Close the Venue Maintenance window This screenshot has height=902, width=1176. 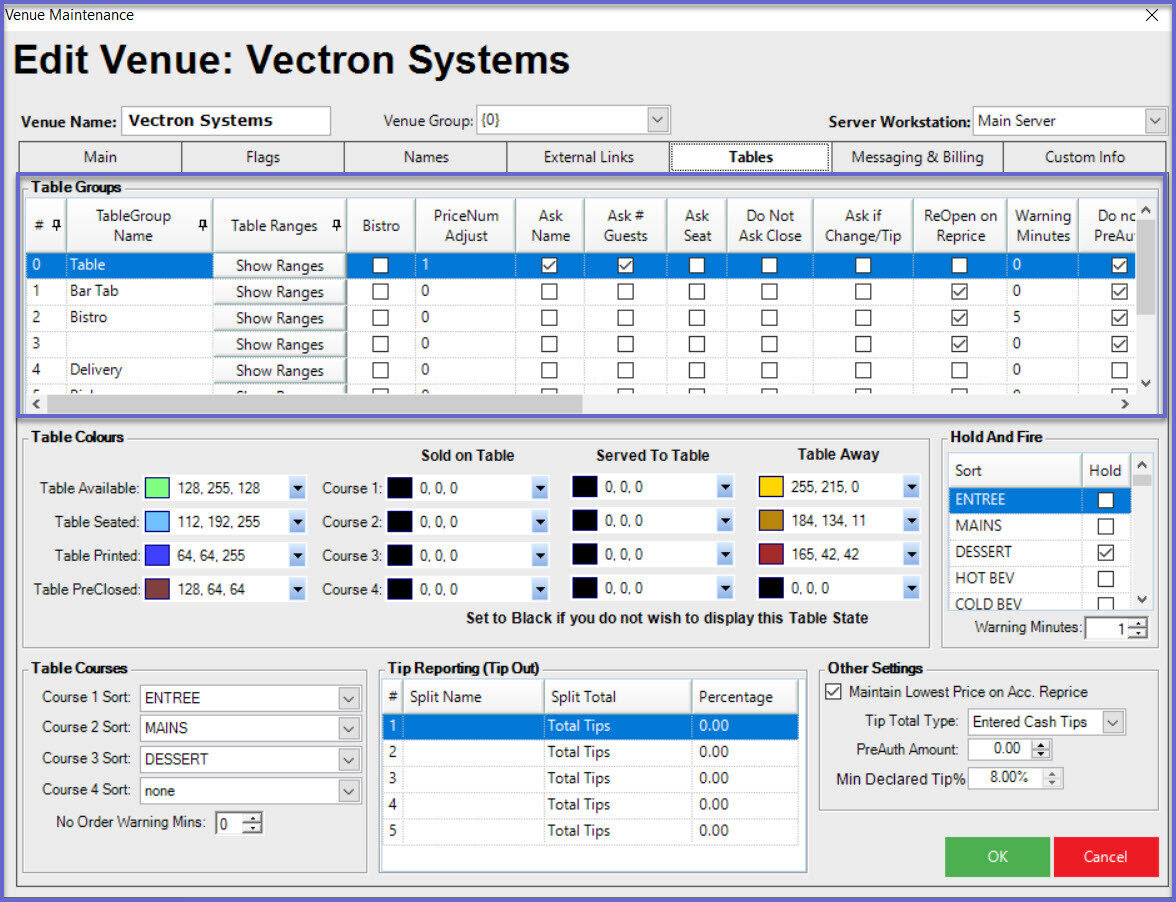pos(1152,15)
